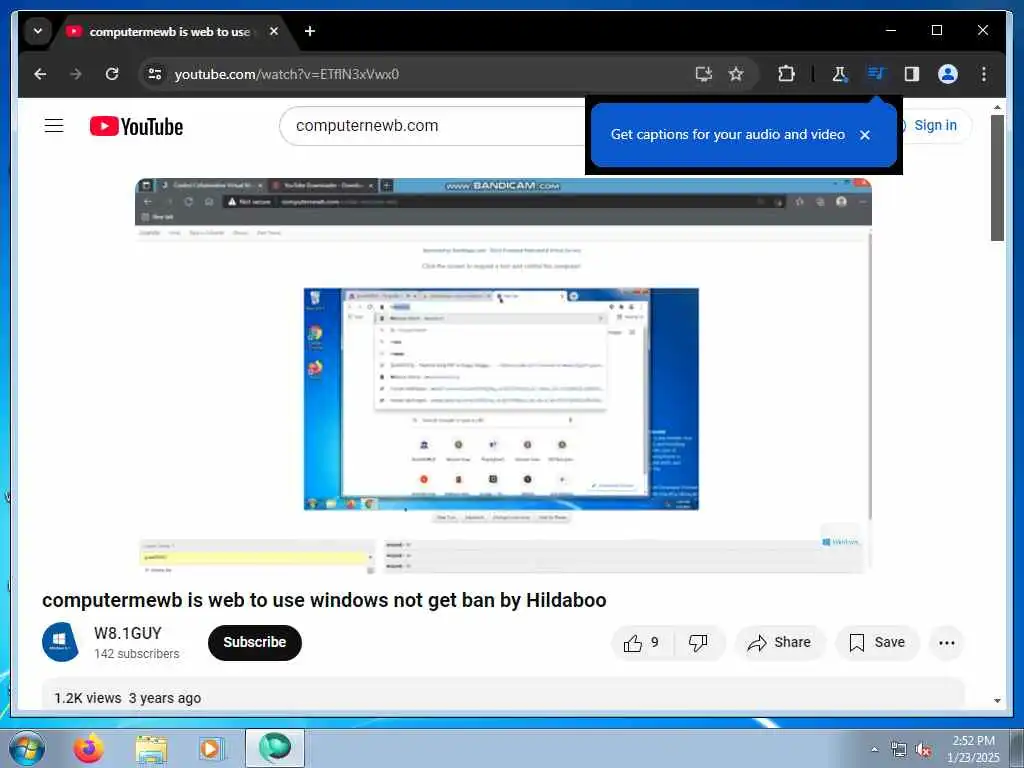Open the tab search dropdown arrow
This screenshot has width=1024, height=768.
click(38, 31)
